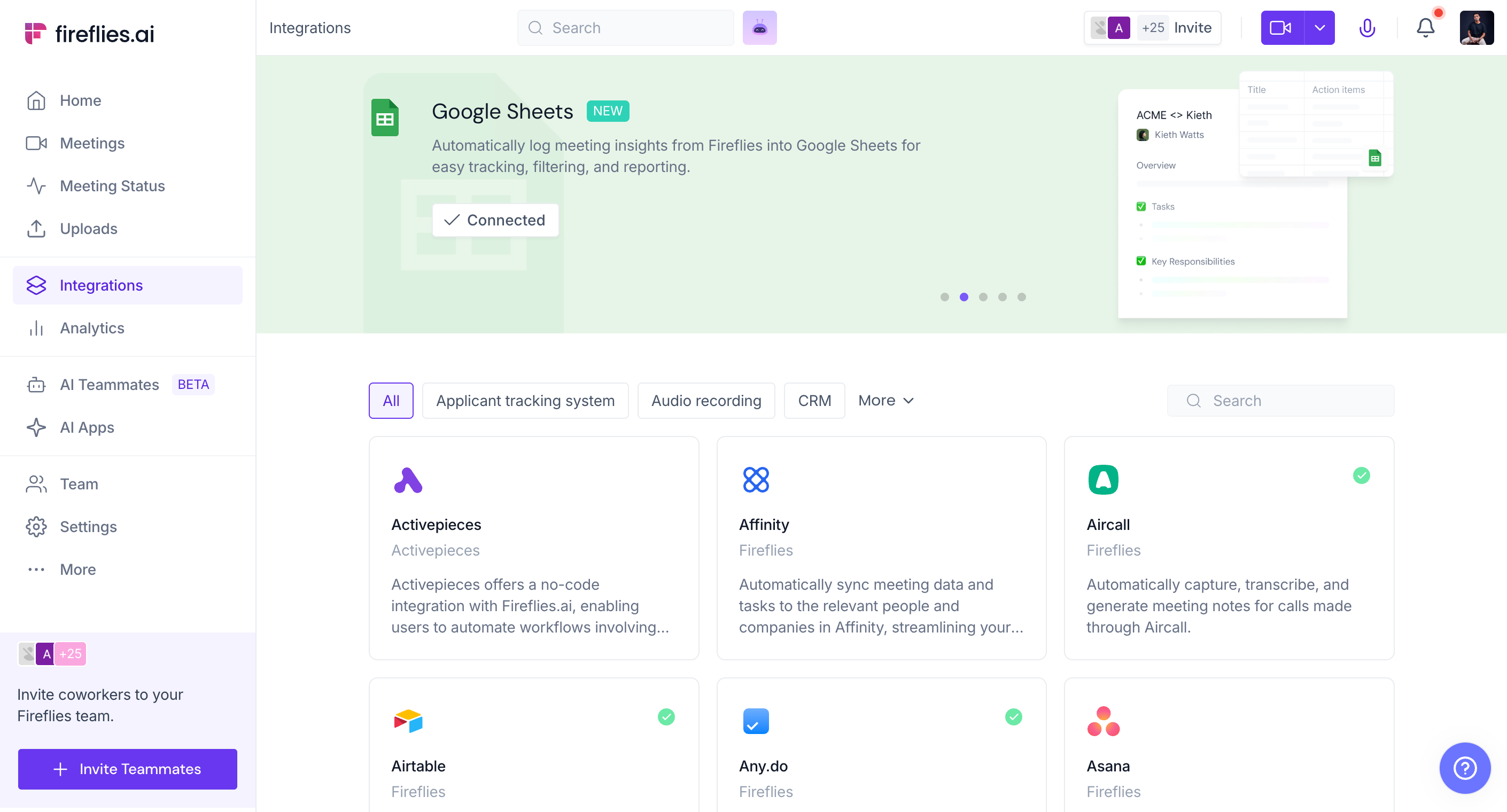Open the notifications bell

click(x=1425, y=27)
